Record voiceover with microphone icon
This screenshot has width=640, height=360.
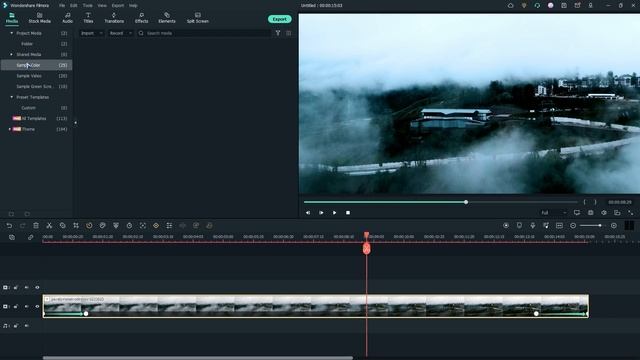point(533,225)
